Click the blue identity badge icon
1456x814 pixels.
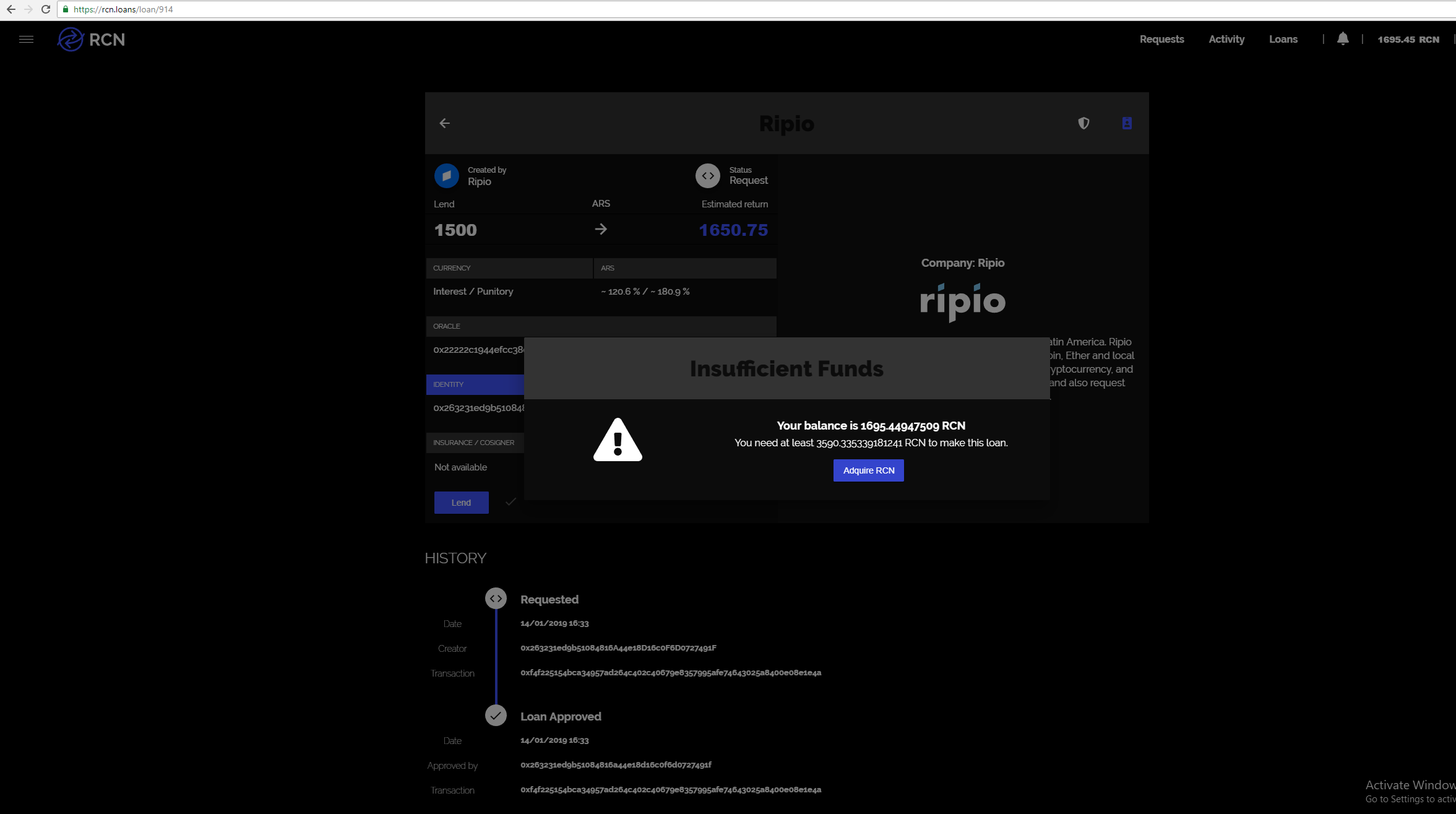click(1127, 123)
